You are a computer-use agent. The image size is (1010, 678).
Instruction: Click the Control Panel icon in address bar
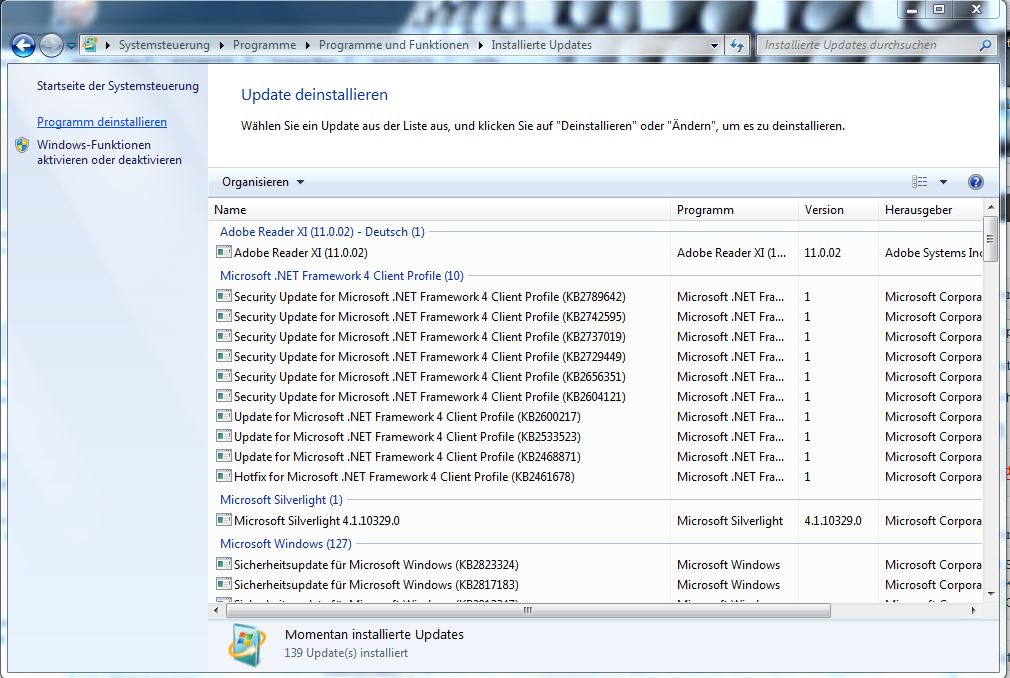pyautogui.click(x=90, y=44)
